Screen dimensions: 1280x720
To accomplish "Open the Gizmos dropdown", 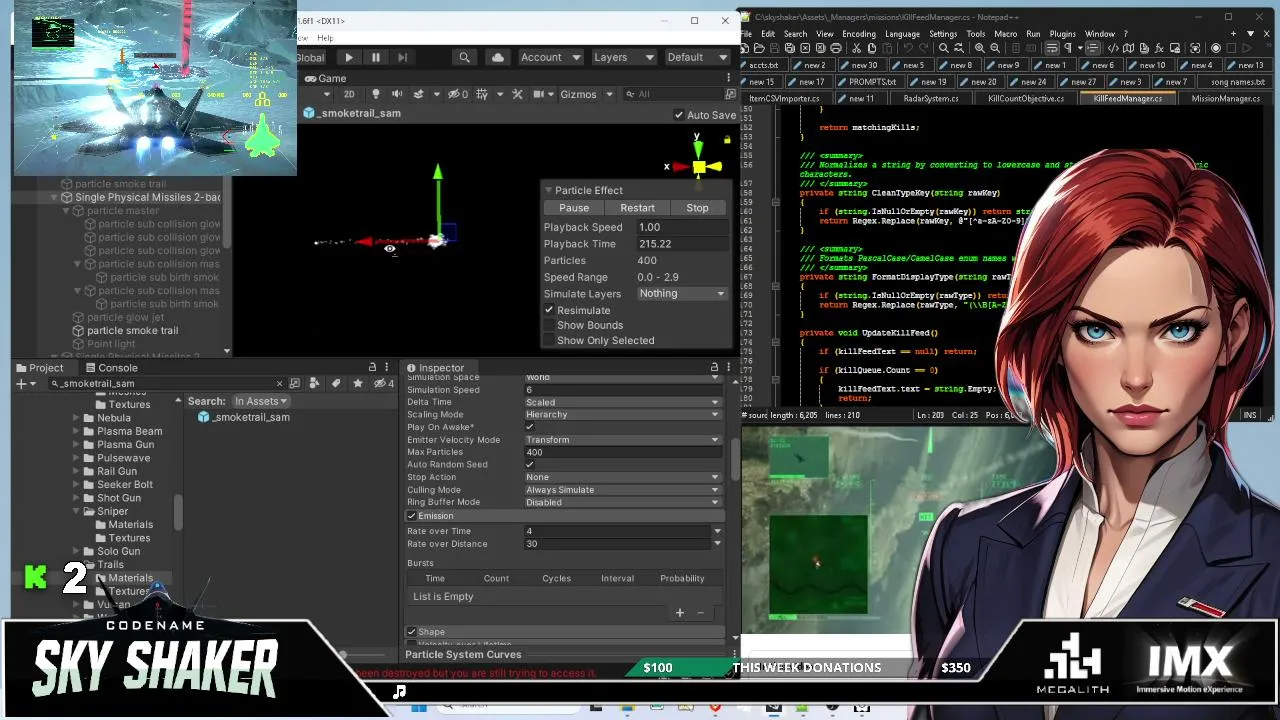I will point(585,94).
